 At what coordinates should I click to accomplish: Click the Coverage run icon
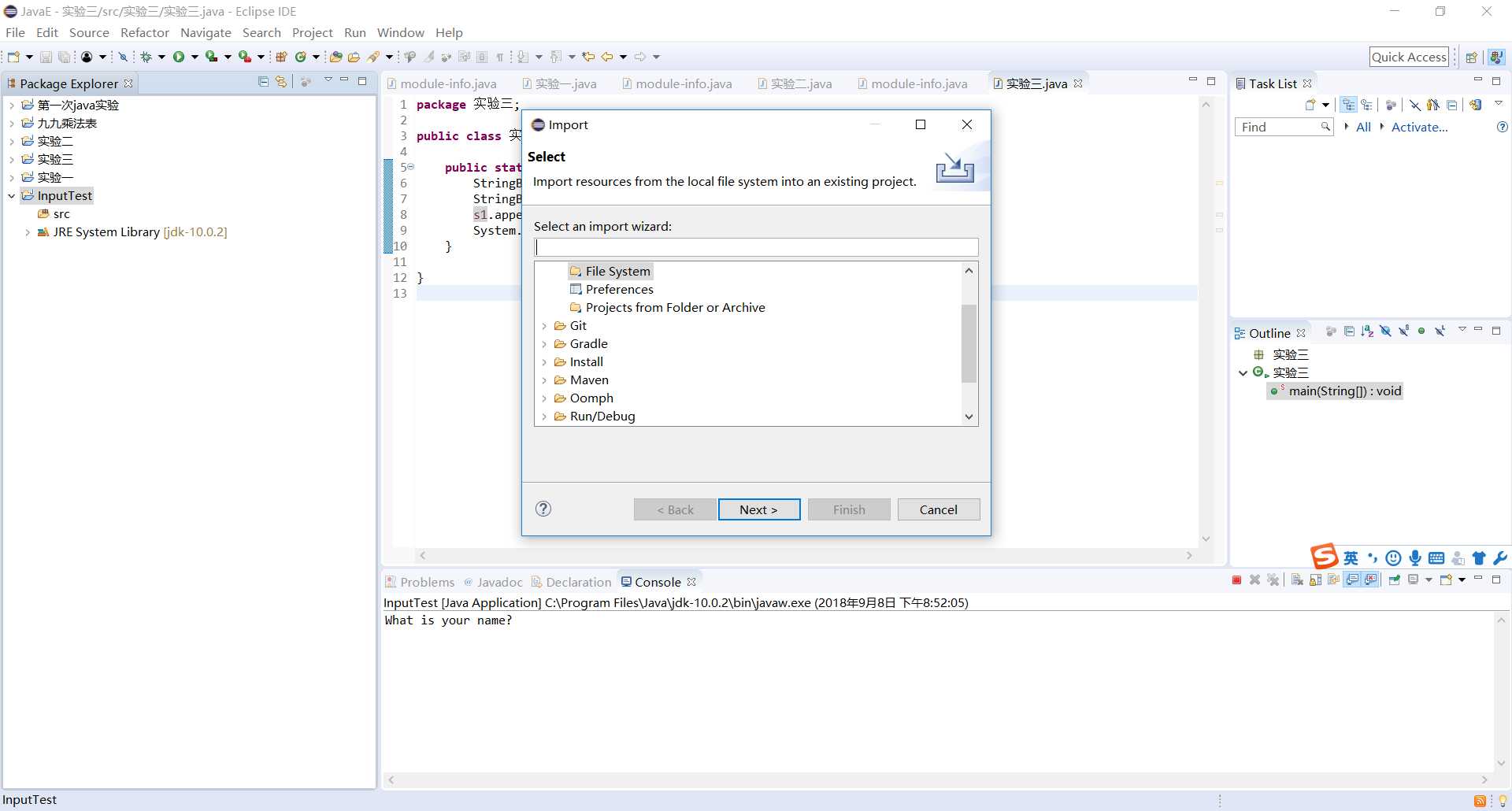(x=211, y=57)
